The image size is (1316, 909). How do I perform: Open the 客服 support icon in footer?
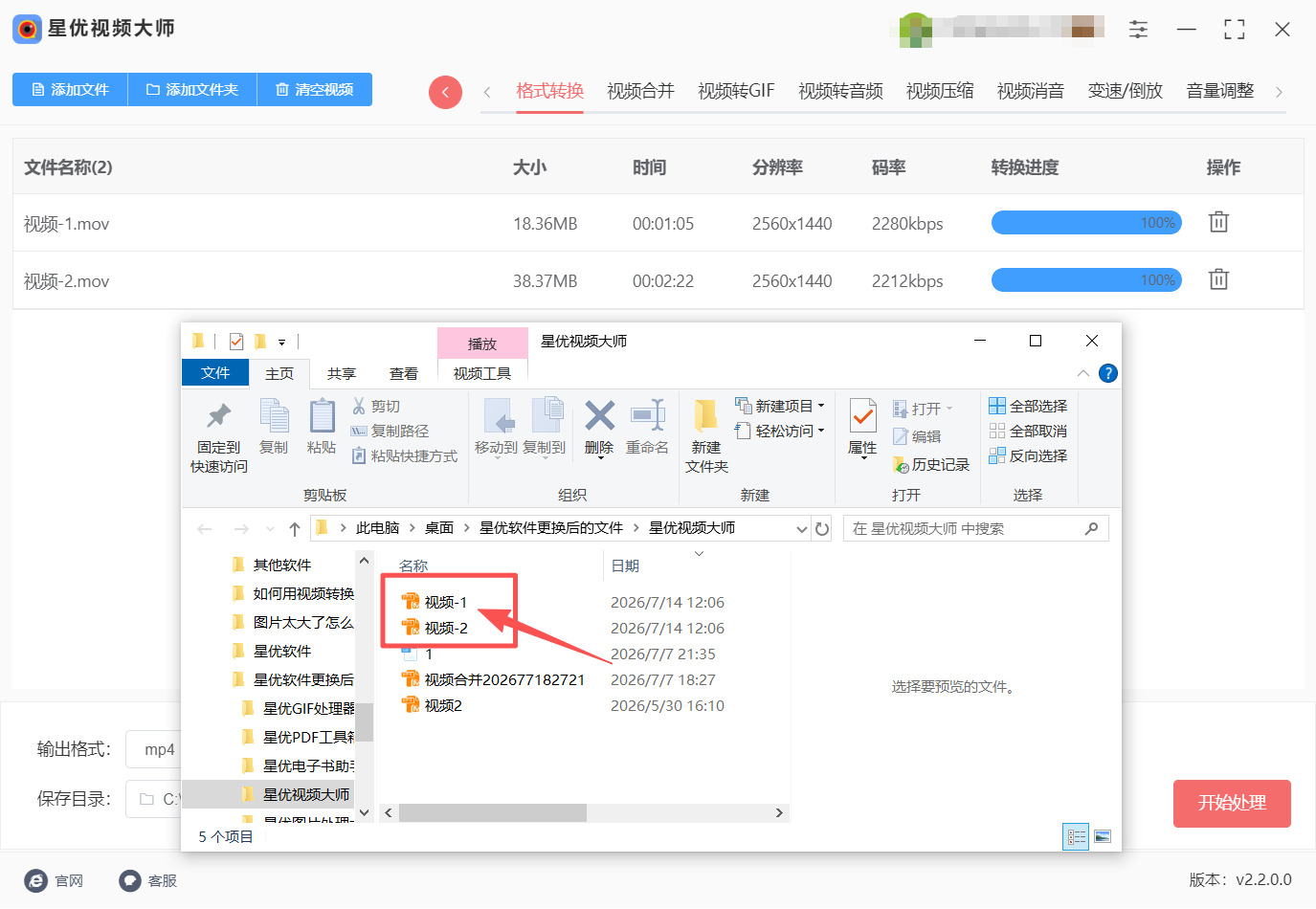pos(130,880)
